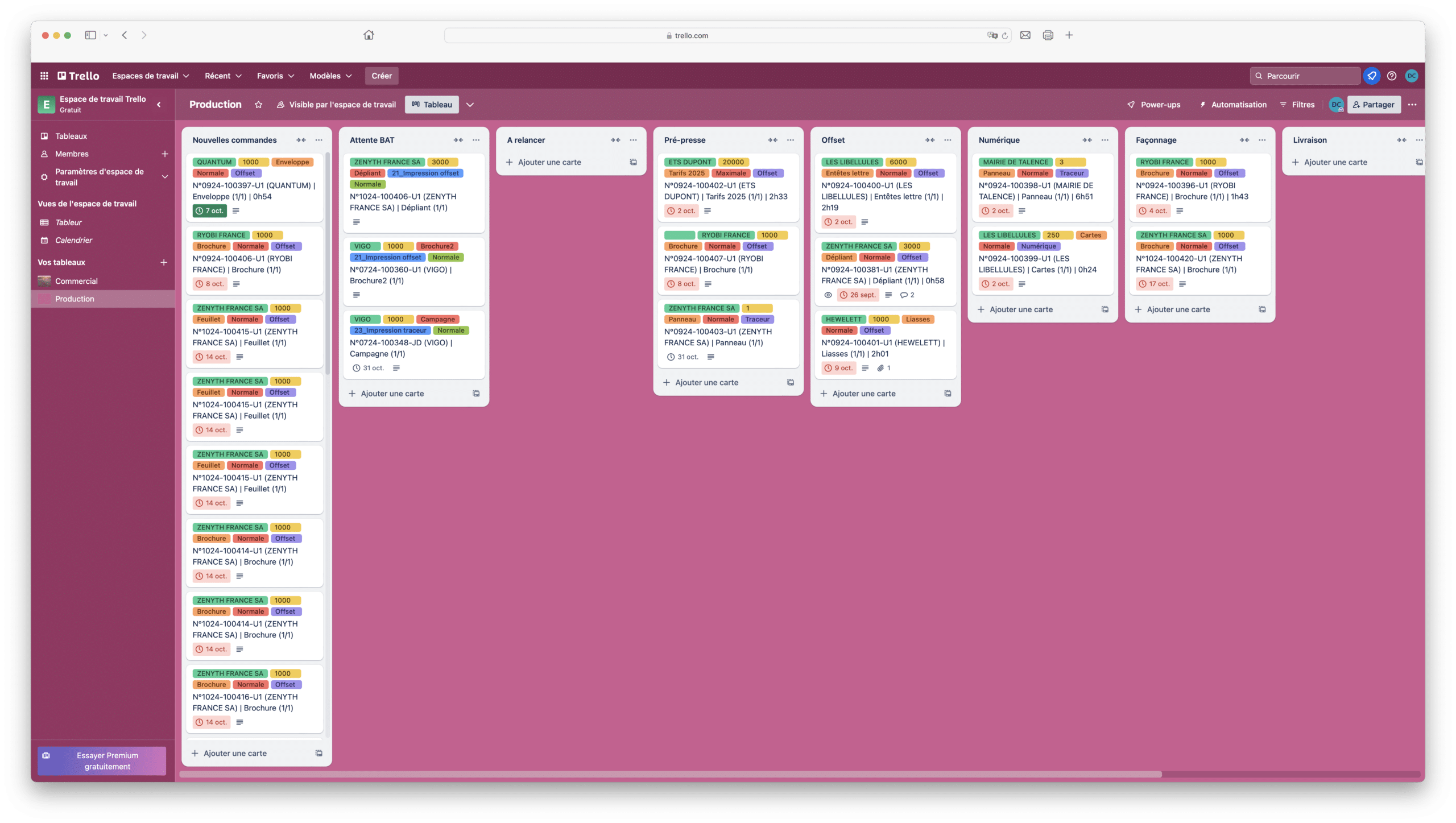
Task: Open Trello notifications bell icon
Action: point(1371,76)
